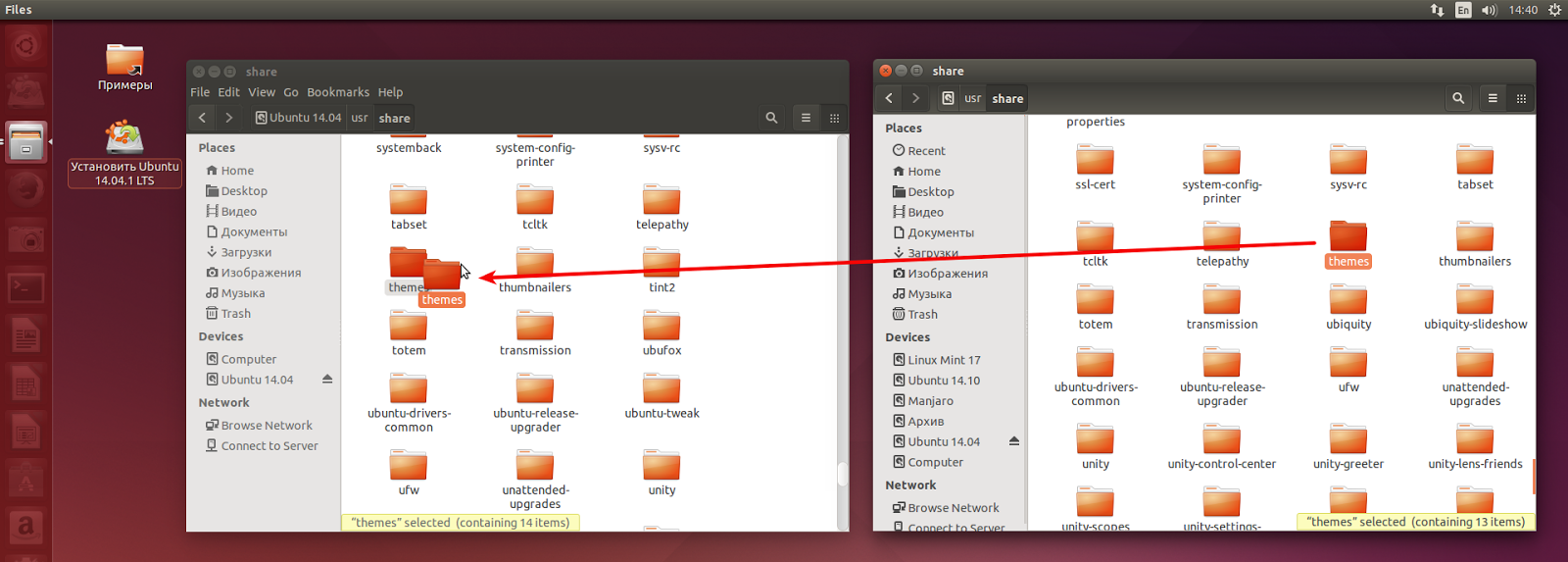
Task: Go forward in left window
Action: point(229,118)
